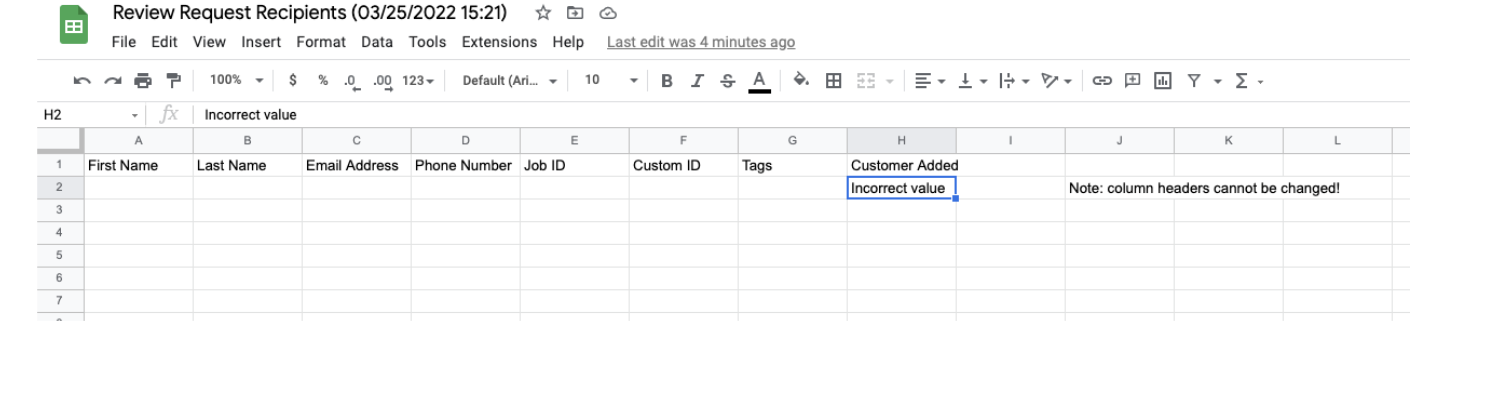Insert a link with chain icon
Image resolution: width=1488 pixels, height=410 pixels.
pos(1102,81)
